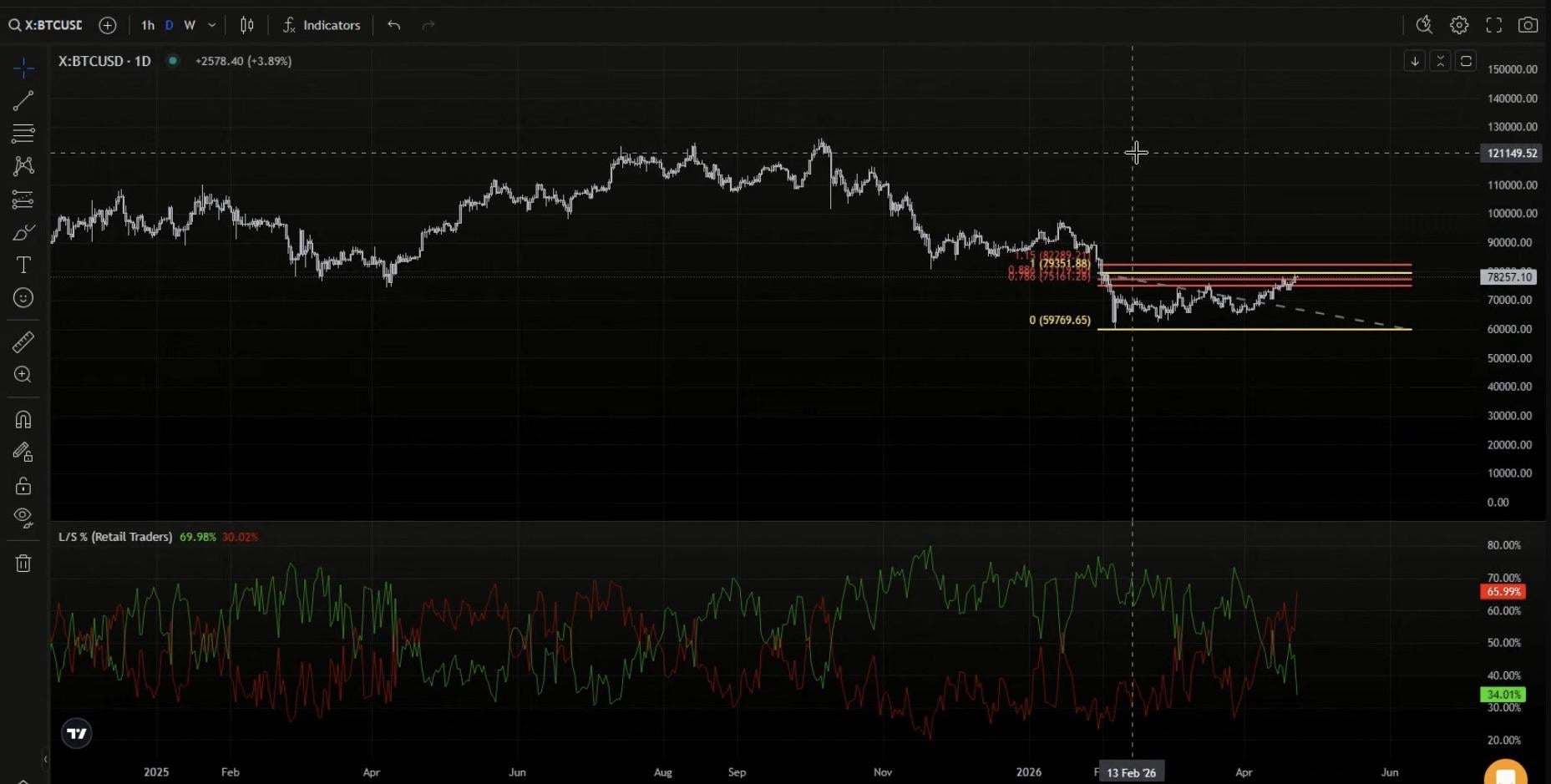Take a chart snapshot with camera icon
Screen dimensions: 1551x784
click(x=1528, y=25)
